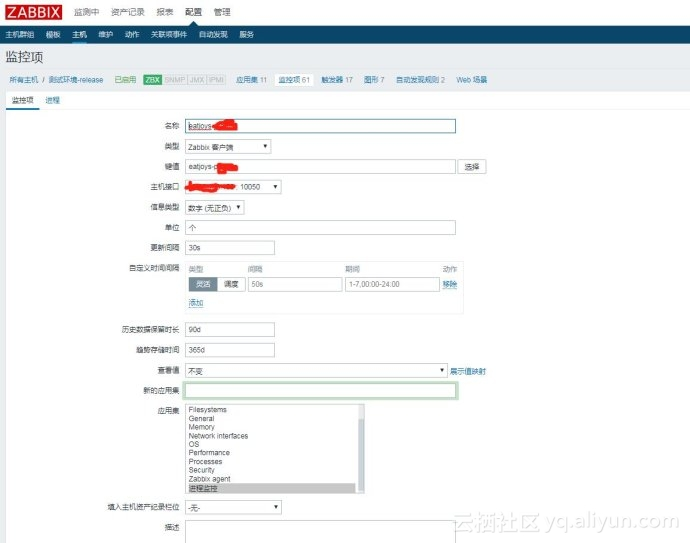The height and width of the screenshot is (543, 690).
Task: Click the green ZBX availability badge
Action: click(153, 80)
